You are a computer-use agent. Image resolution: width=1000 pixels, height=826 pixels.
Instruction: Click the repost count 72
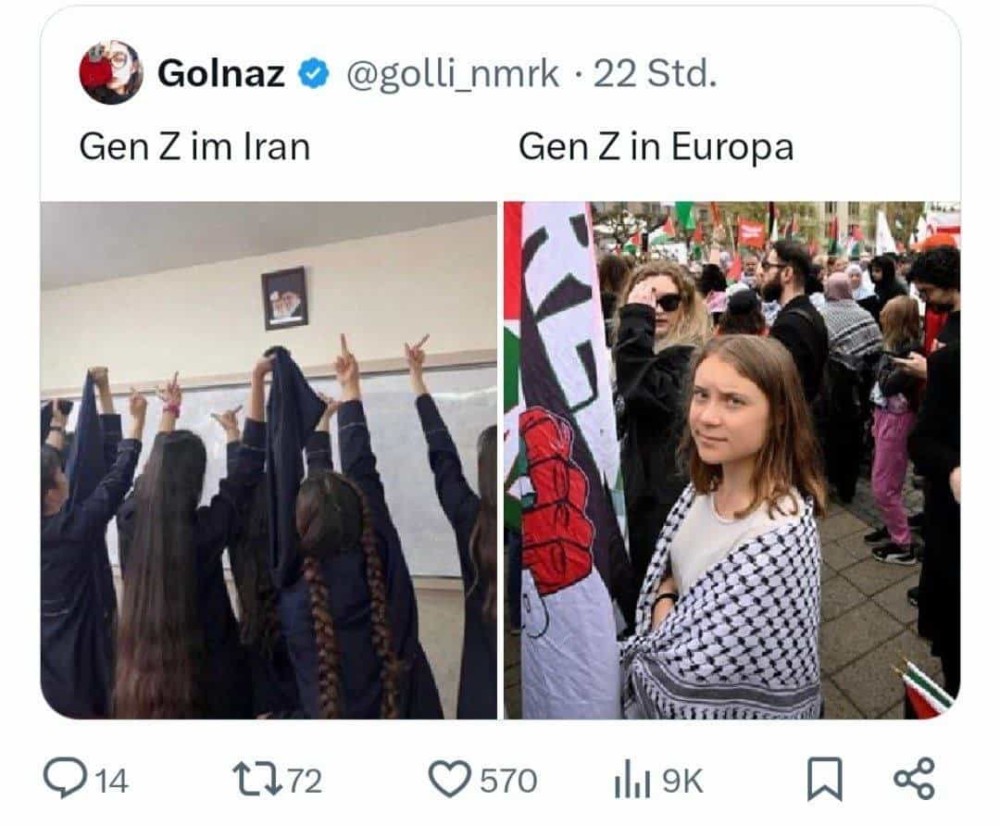pyautogui.click(x=305, y=781)
